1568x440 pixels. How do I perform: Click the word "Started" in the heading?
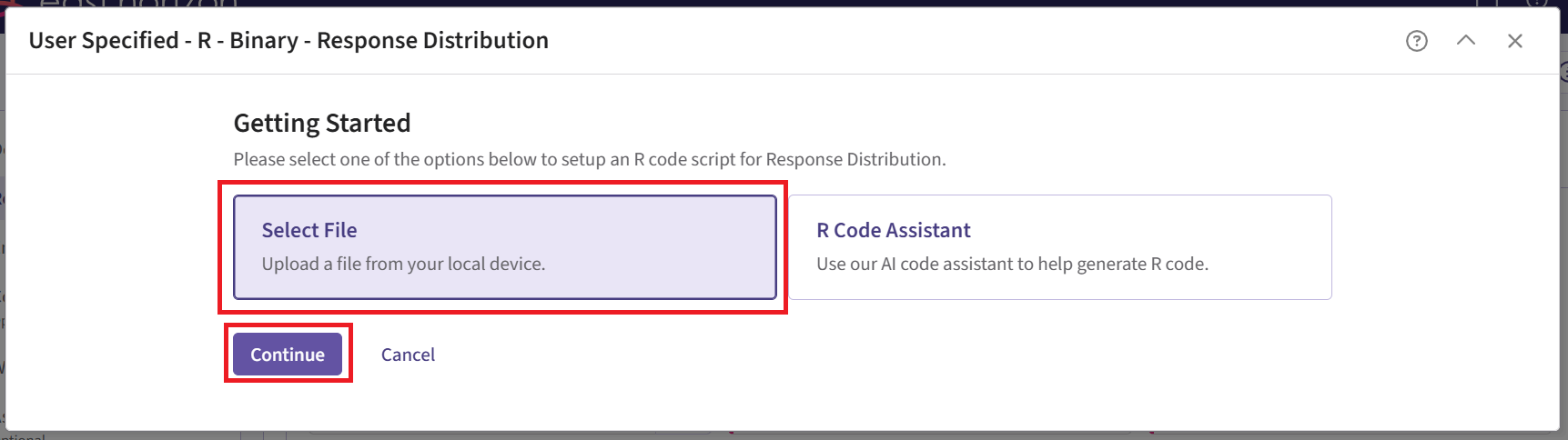(368, 123)
